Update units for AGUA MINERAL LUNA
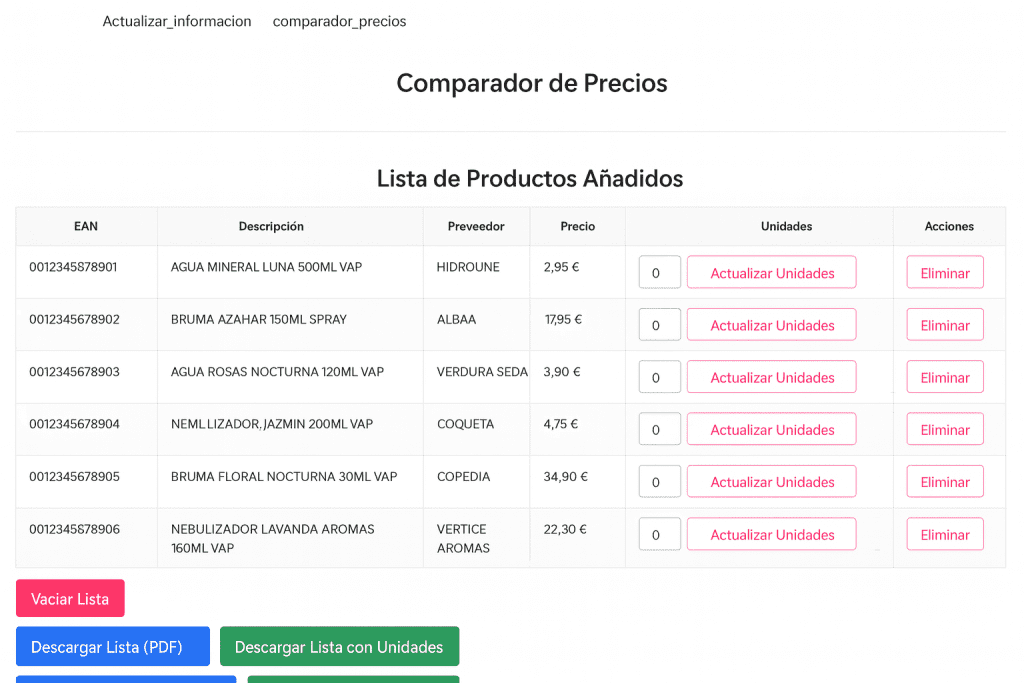This screenshot has height=683, width=1024. tap(771, 273)
